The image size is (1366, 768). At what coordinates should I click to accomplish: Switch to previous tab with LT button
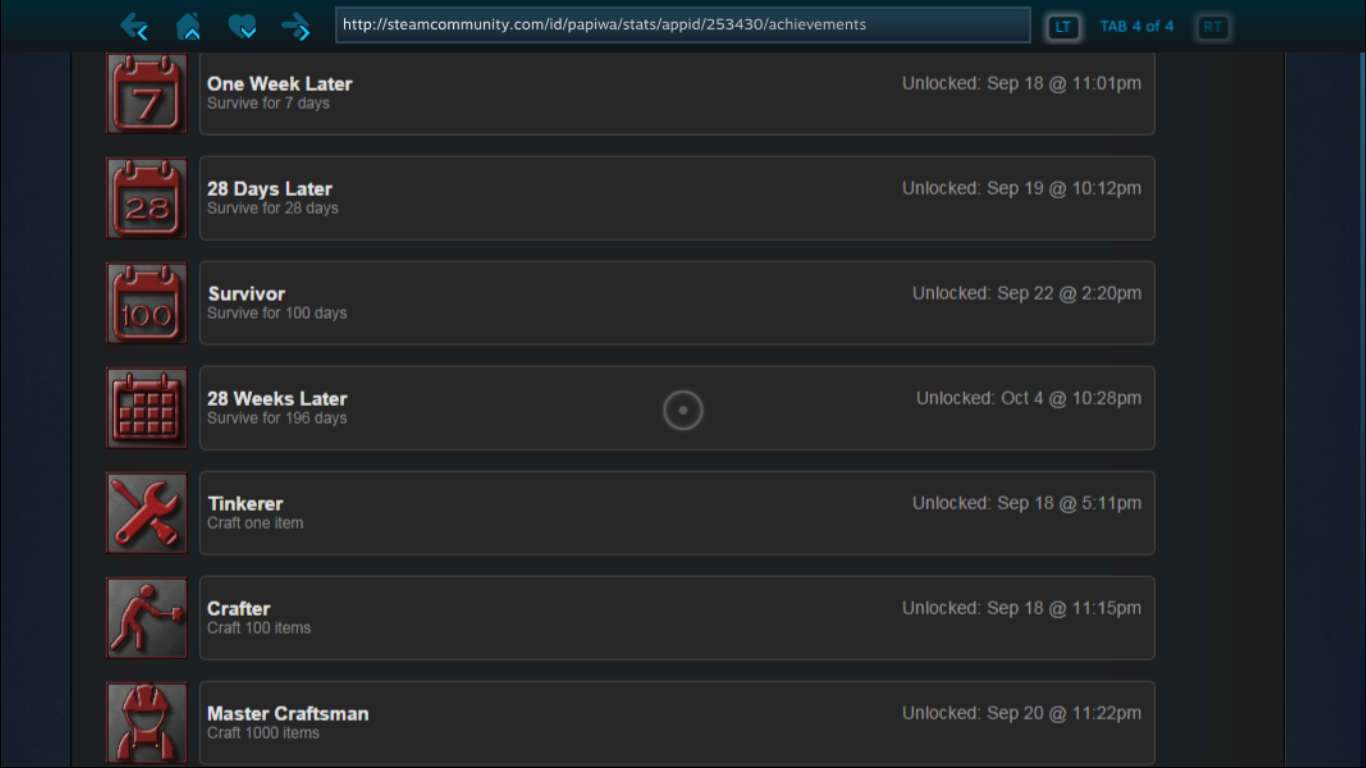pyautogui.click(x=1063, y=27)
